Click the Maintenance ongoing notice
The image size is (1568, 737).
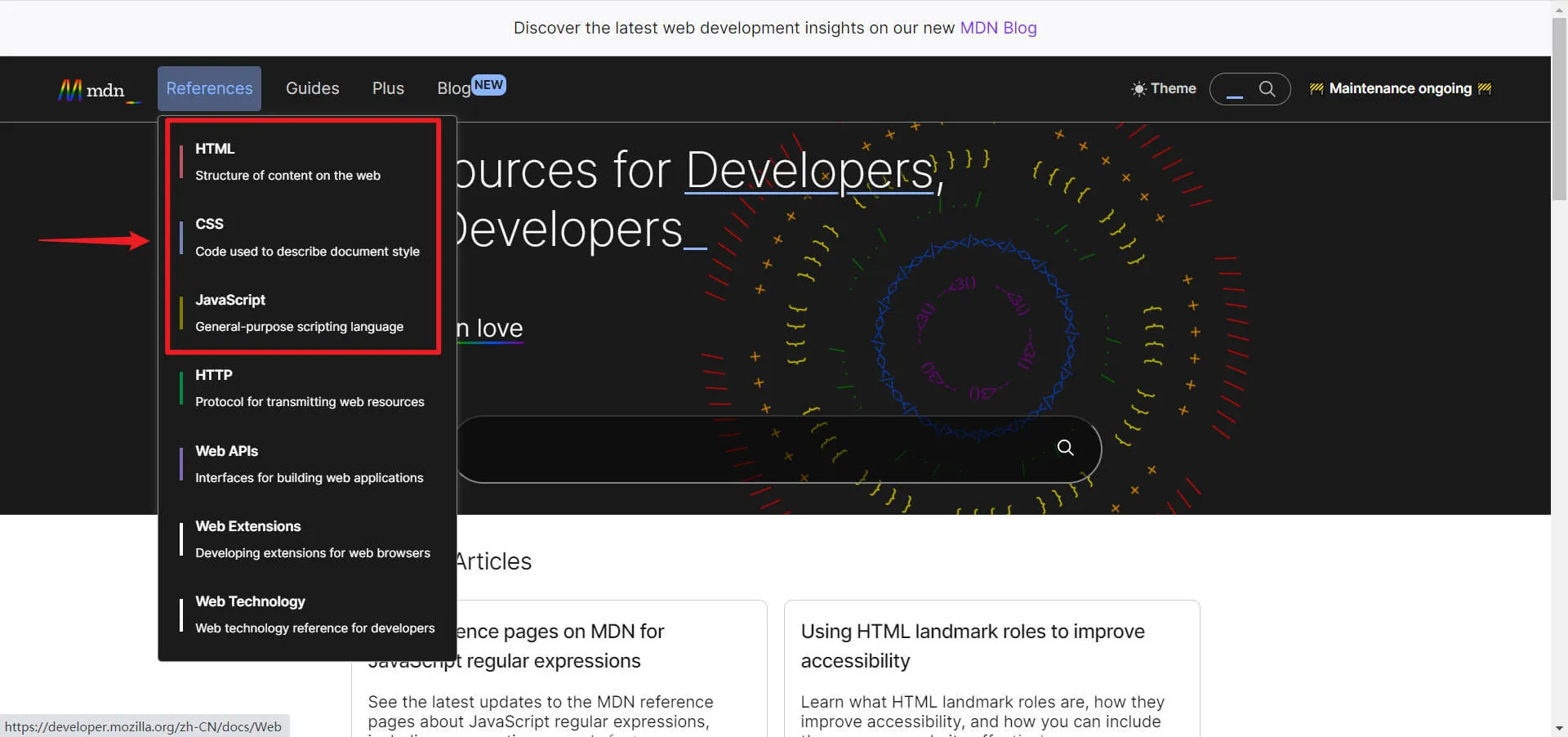point(1401,88)
